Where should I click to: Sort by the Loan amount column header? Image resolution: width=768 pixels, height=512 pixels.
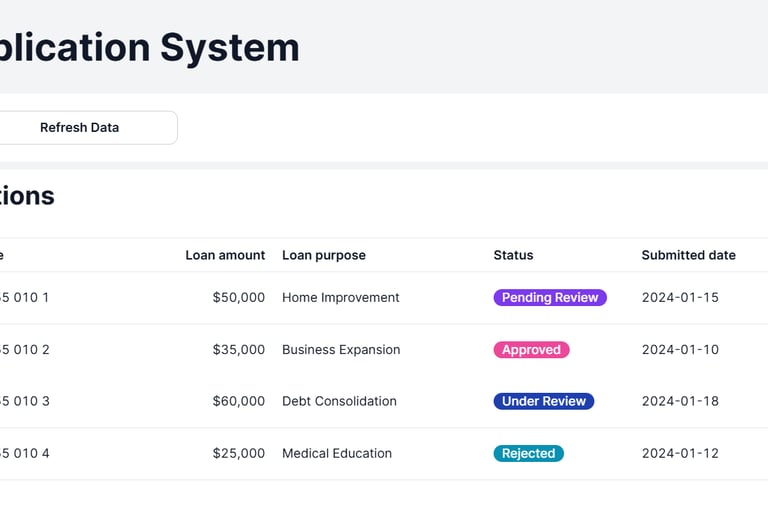pos(225,255)
